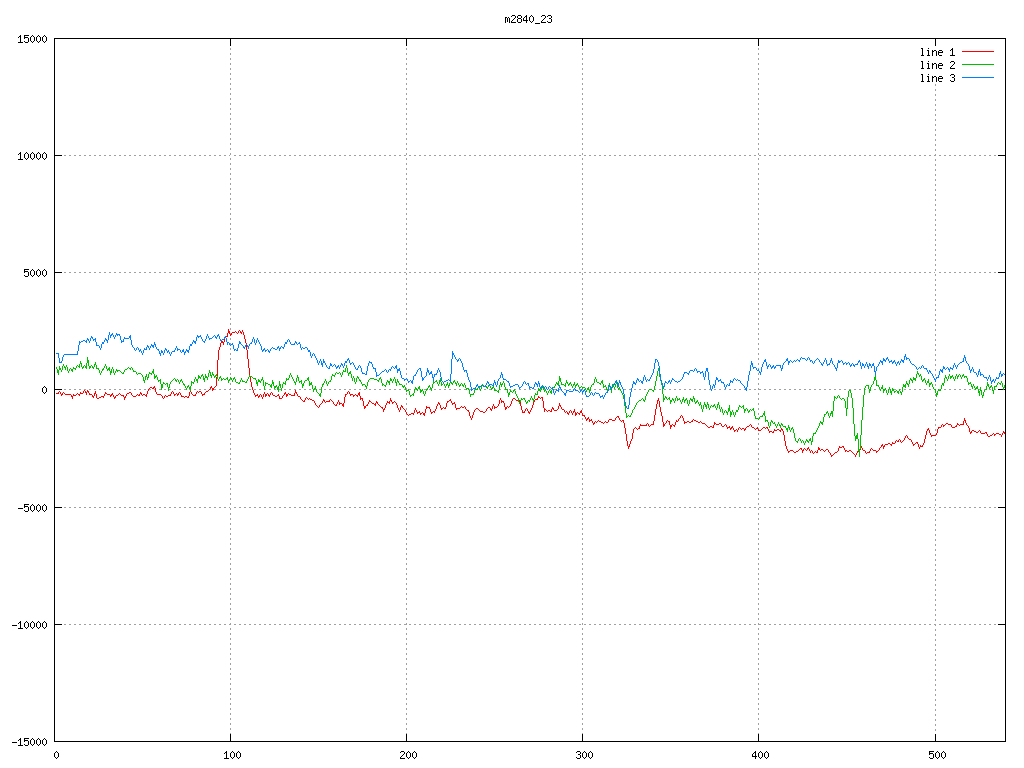Click the y-axis label -15000
The image size is (1024, 768).
(x=29, y=742)
